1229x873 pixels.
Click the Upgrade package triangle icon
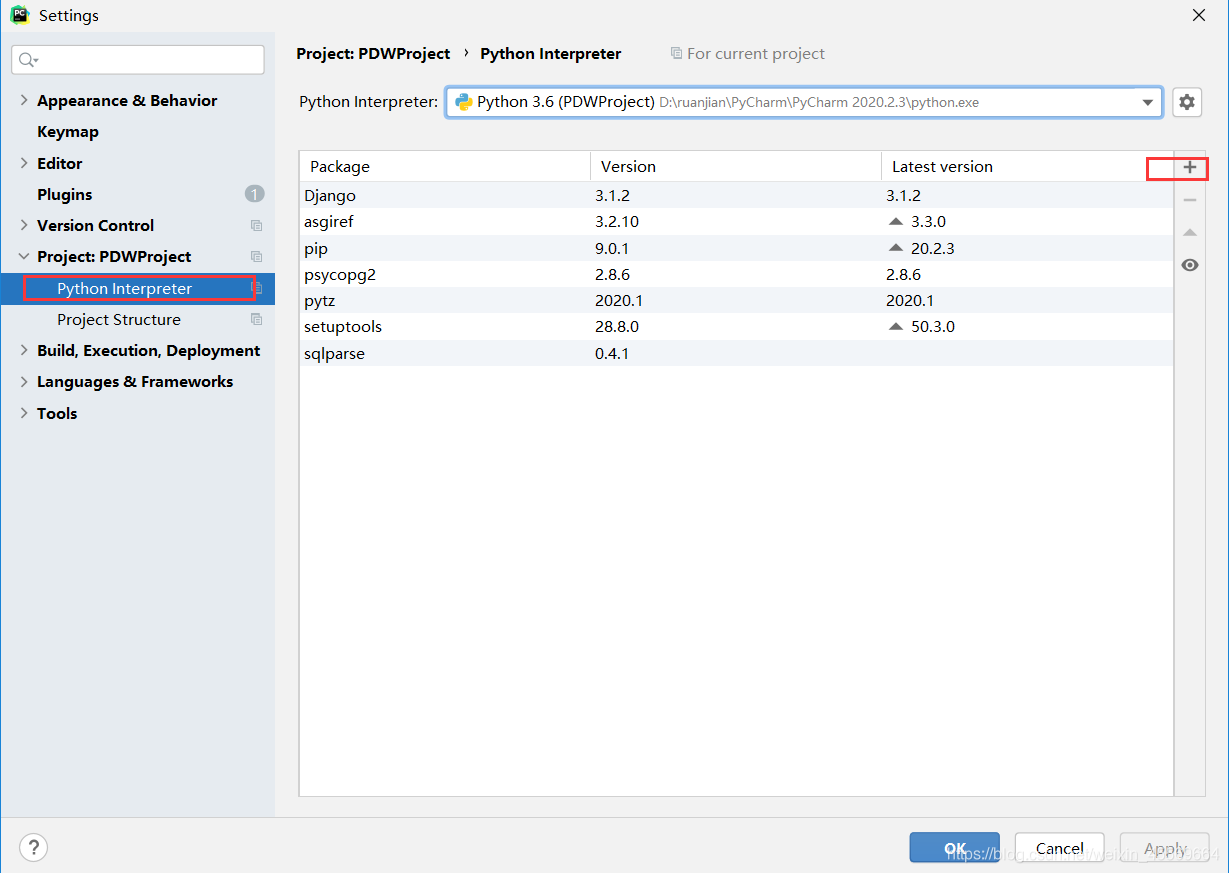click(x=1189, y=232)
